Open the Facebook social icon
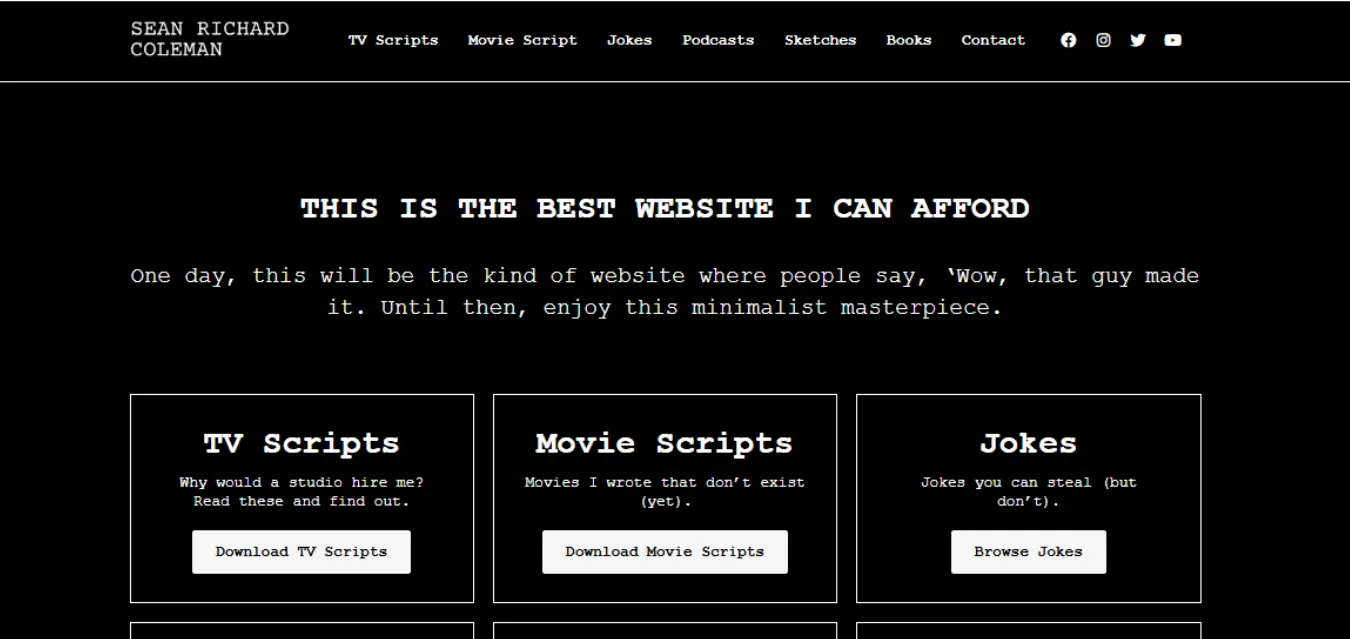The height and width of the screenshot is (639, 1350). (x=1068, y=41)
